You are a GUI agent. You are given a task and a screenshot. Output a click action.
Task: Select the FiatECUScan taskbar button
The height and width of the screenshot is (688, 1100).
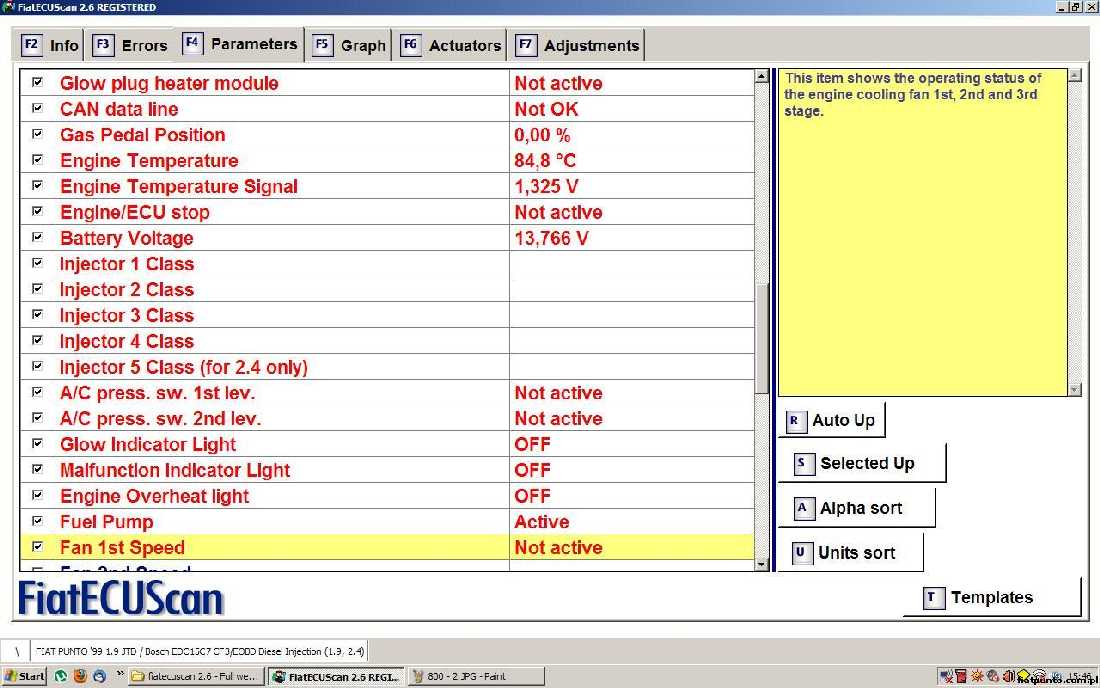(337, 676)
